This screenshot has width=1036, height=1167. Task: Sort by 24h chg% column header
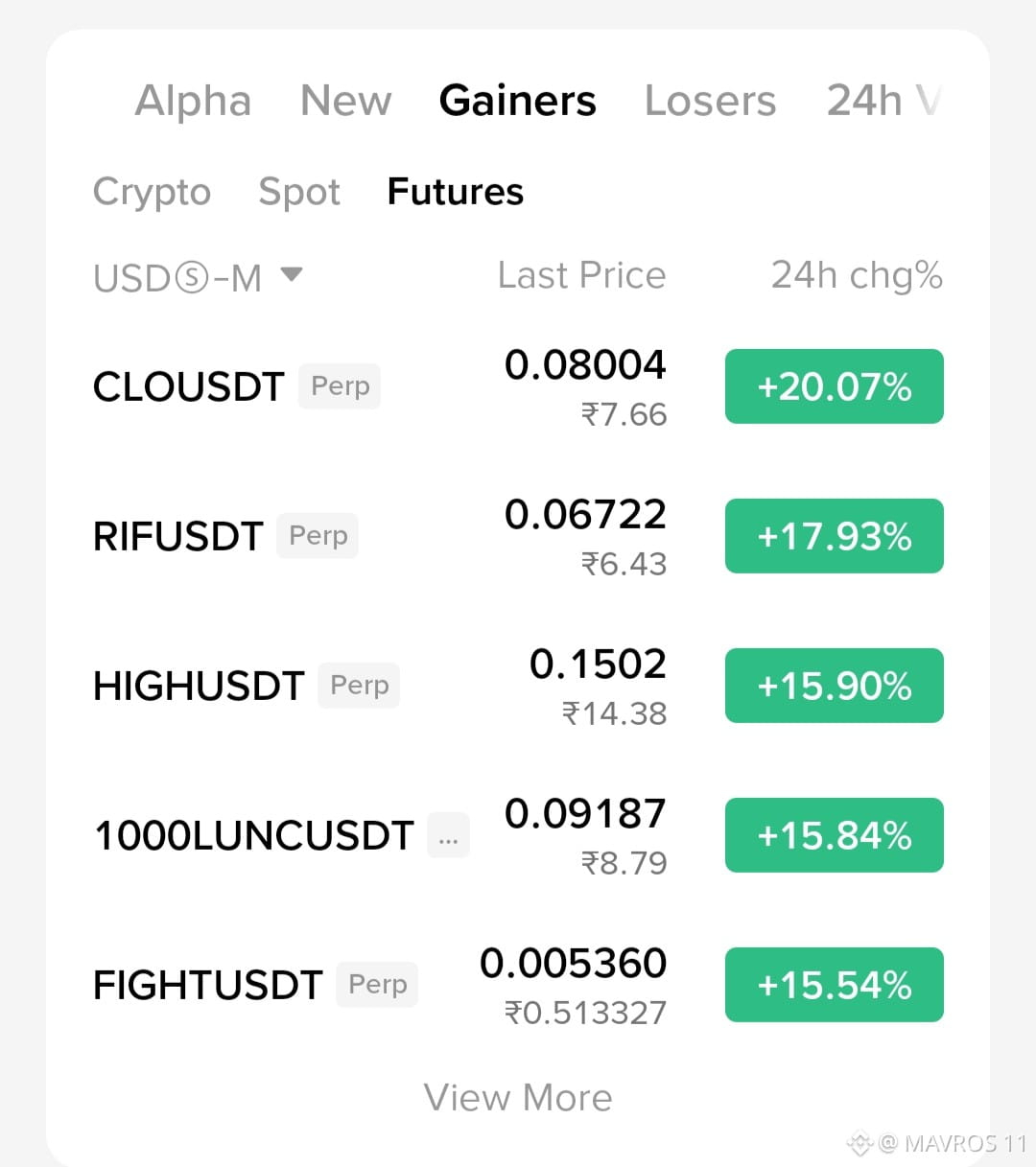(x=857, y=276)
